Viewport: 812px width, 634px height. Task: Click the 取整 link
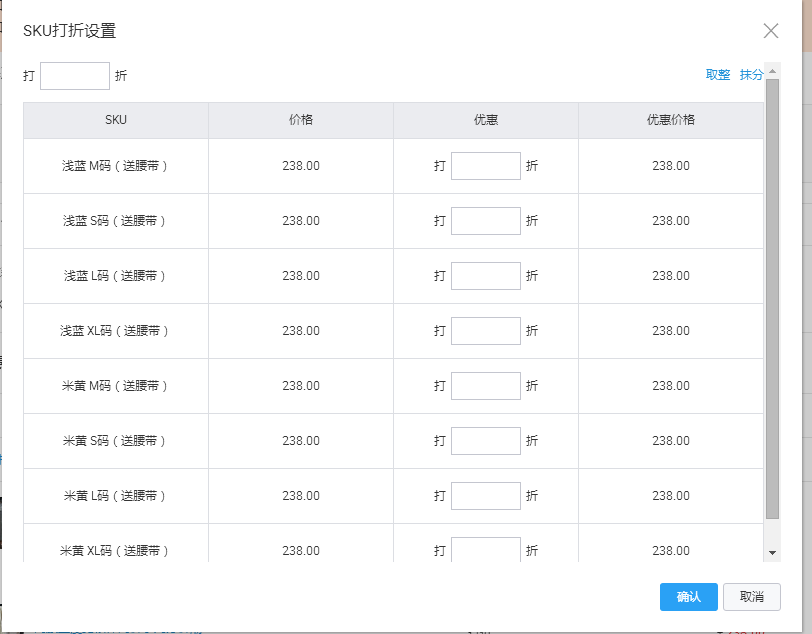coord(718,75)
